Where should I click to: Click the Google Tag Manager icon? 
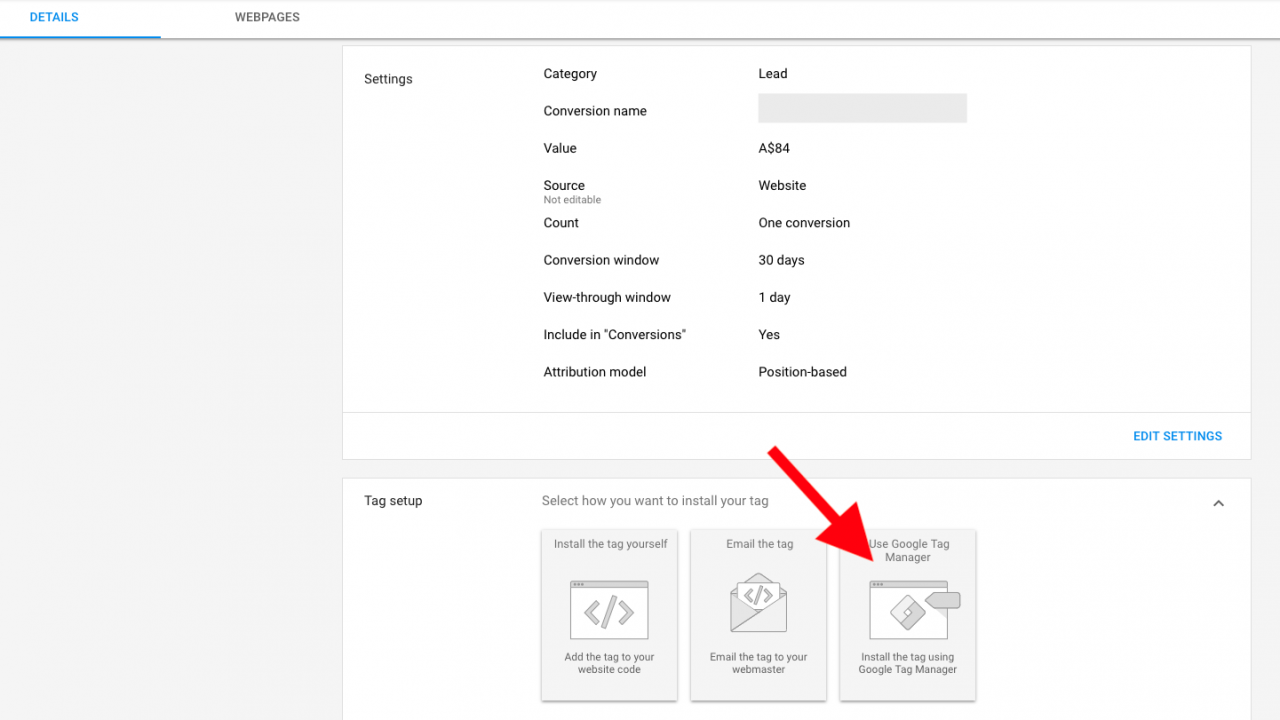click(x=914, y=610)
